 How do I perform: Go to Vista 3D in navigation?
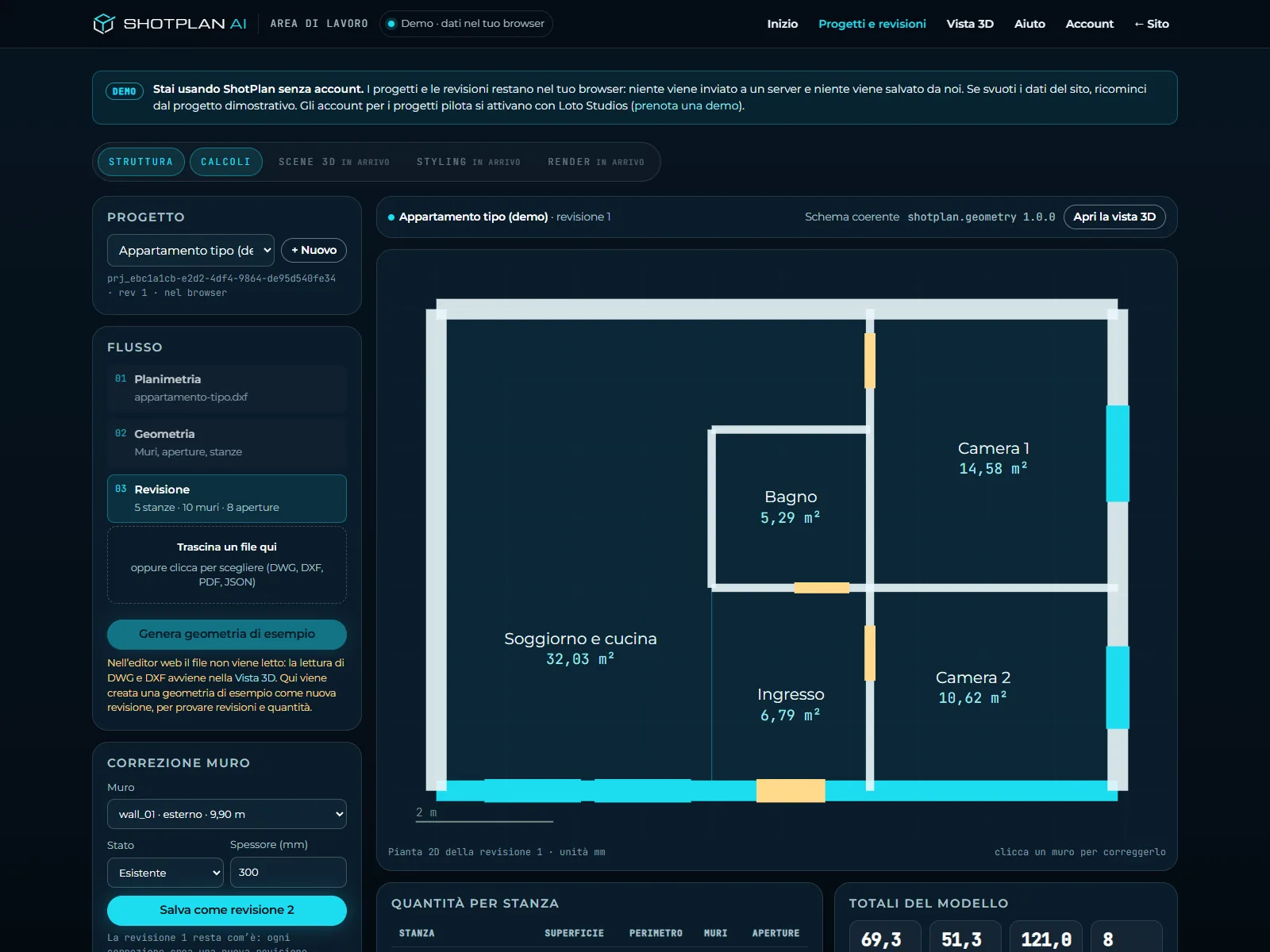point(969,24)
